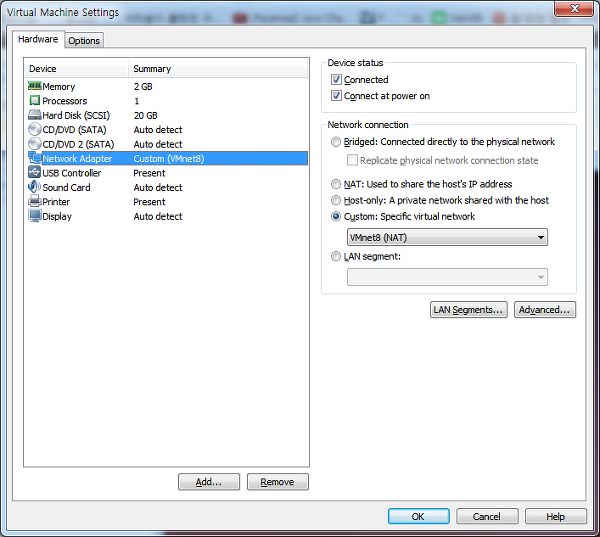Switch to the Options tab
Viewport: 600px width, 537px height.
84,41
